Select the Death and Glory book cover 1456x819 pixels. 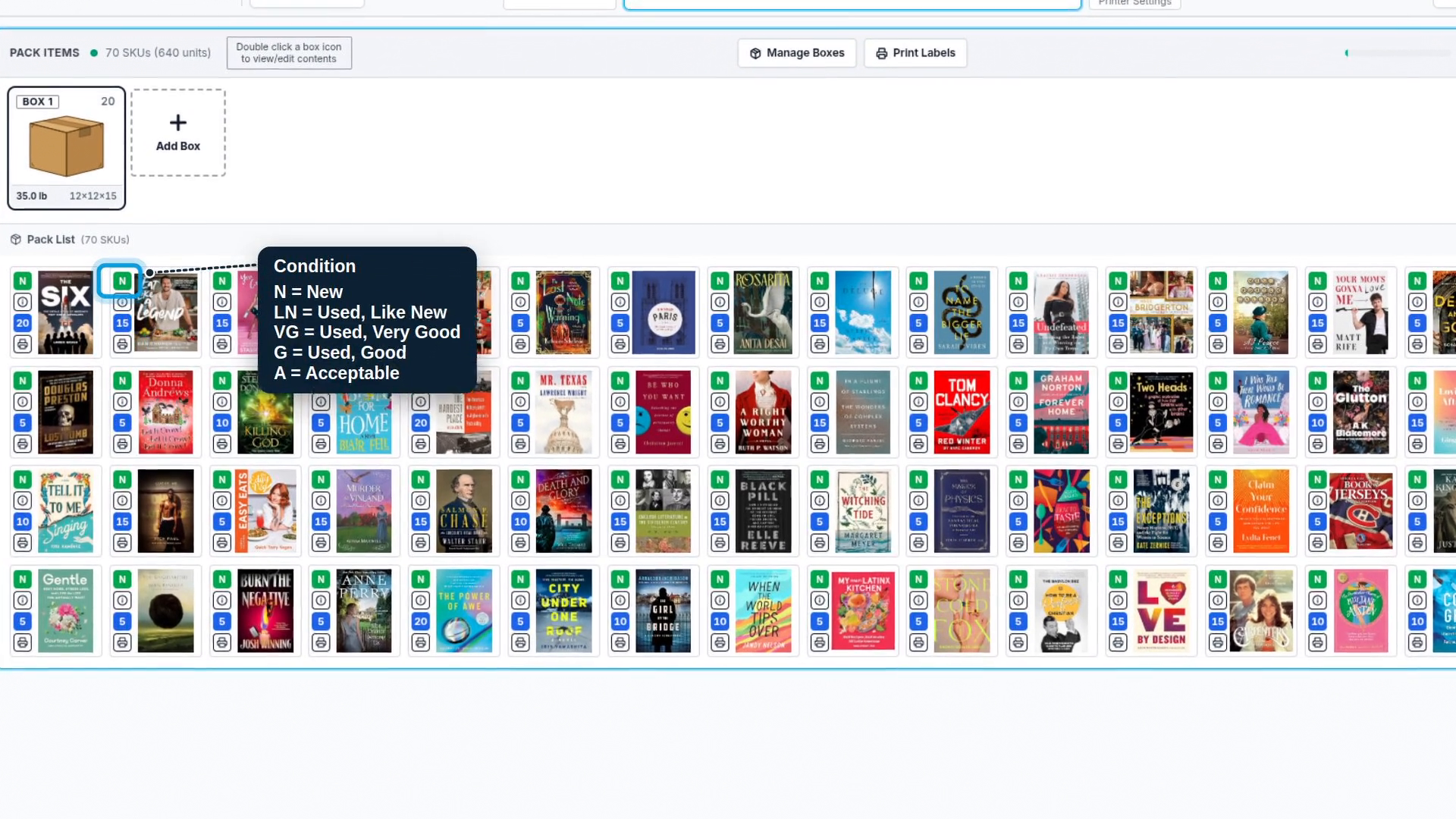click(563, 511)
